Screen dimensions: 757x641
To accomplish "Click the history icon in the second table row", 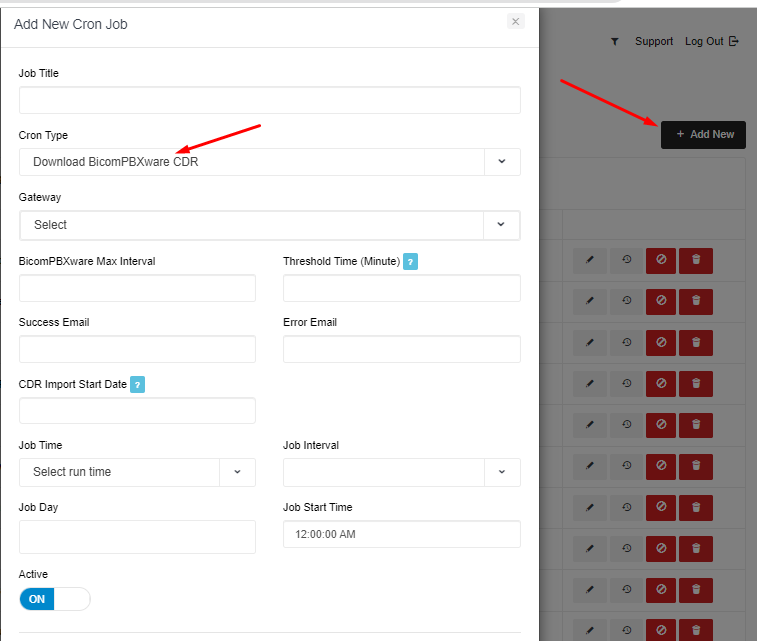I will point(627,302).
